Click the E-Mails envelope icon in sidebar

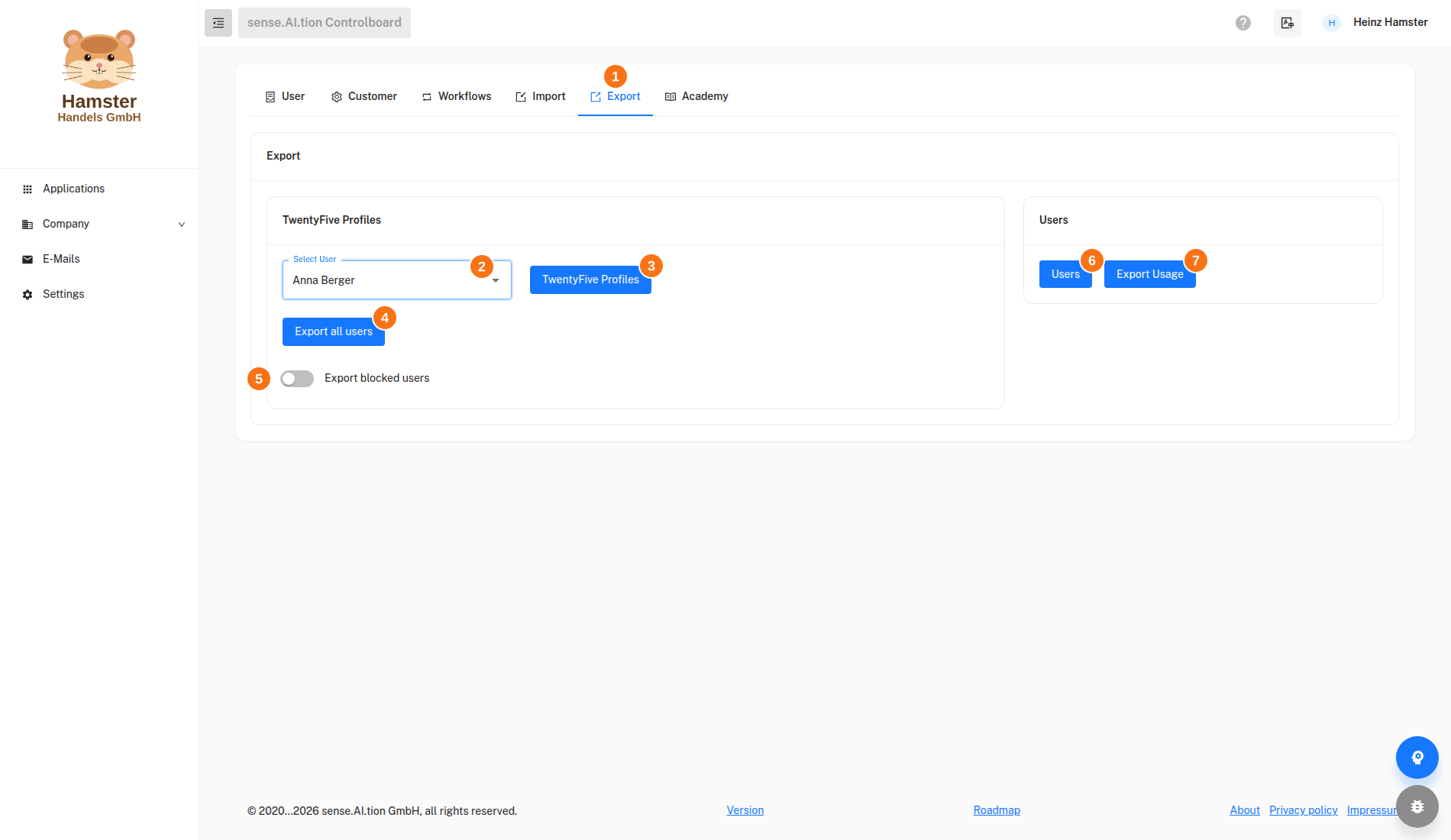point(27,260)
